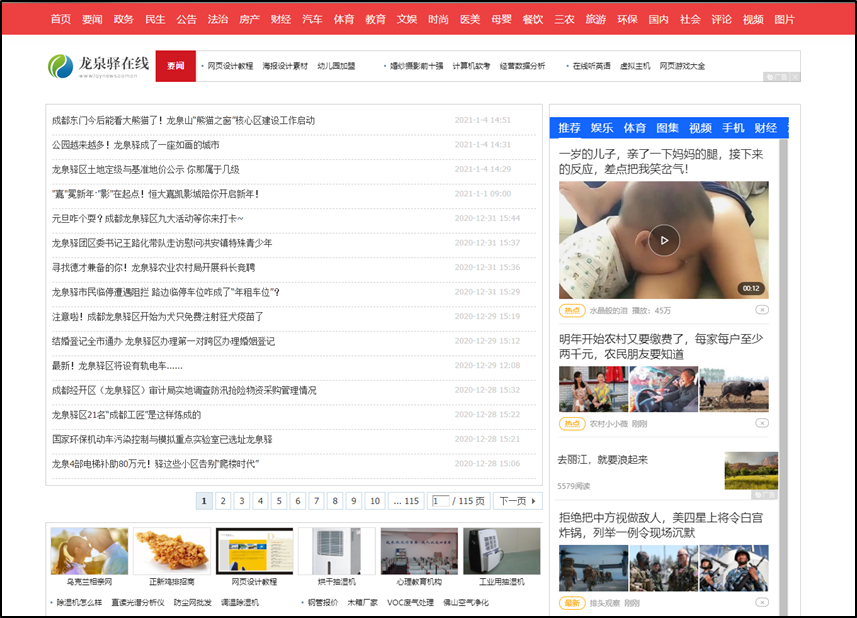Open sidebar story 拒绝把中方视做敌人
This screenshot has width=857, height=618.
click(660, 525)
